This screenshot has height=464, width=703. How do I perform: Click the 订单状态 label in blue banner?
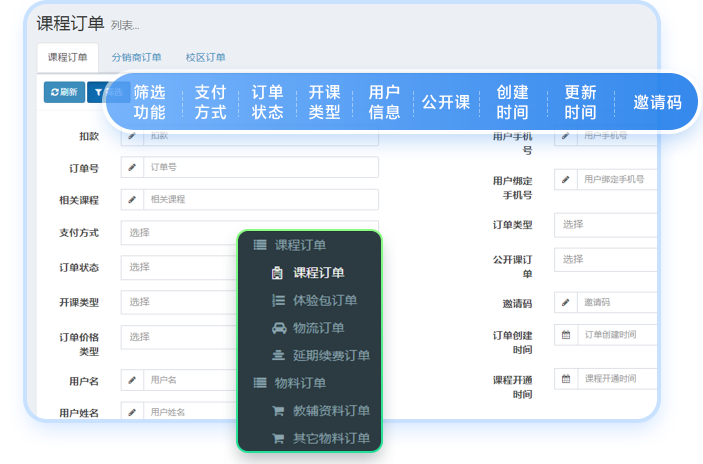tap(268, 102)
